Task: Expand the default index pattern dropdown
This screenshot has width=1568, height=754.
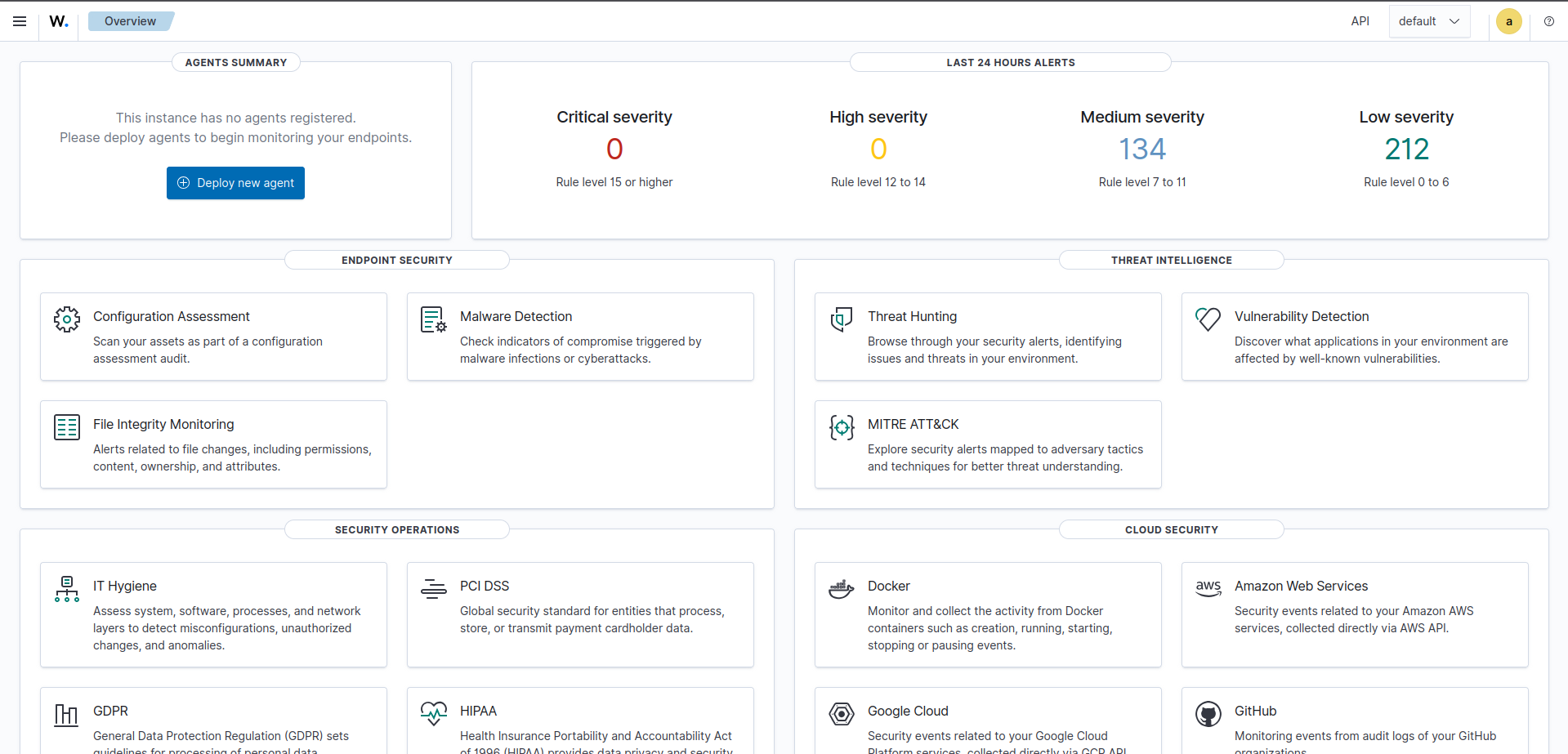Action: (1429, 21)
